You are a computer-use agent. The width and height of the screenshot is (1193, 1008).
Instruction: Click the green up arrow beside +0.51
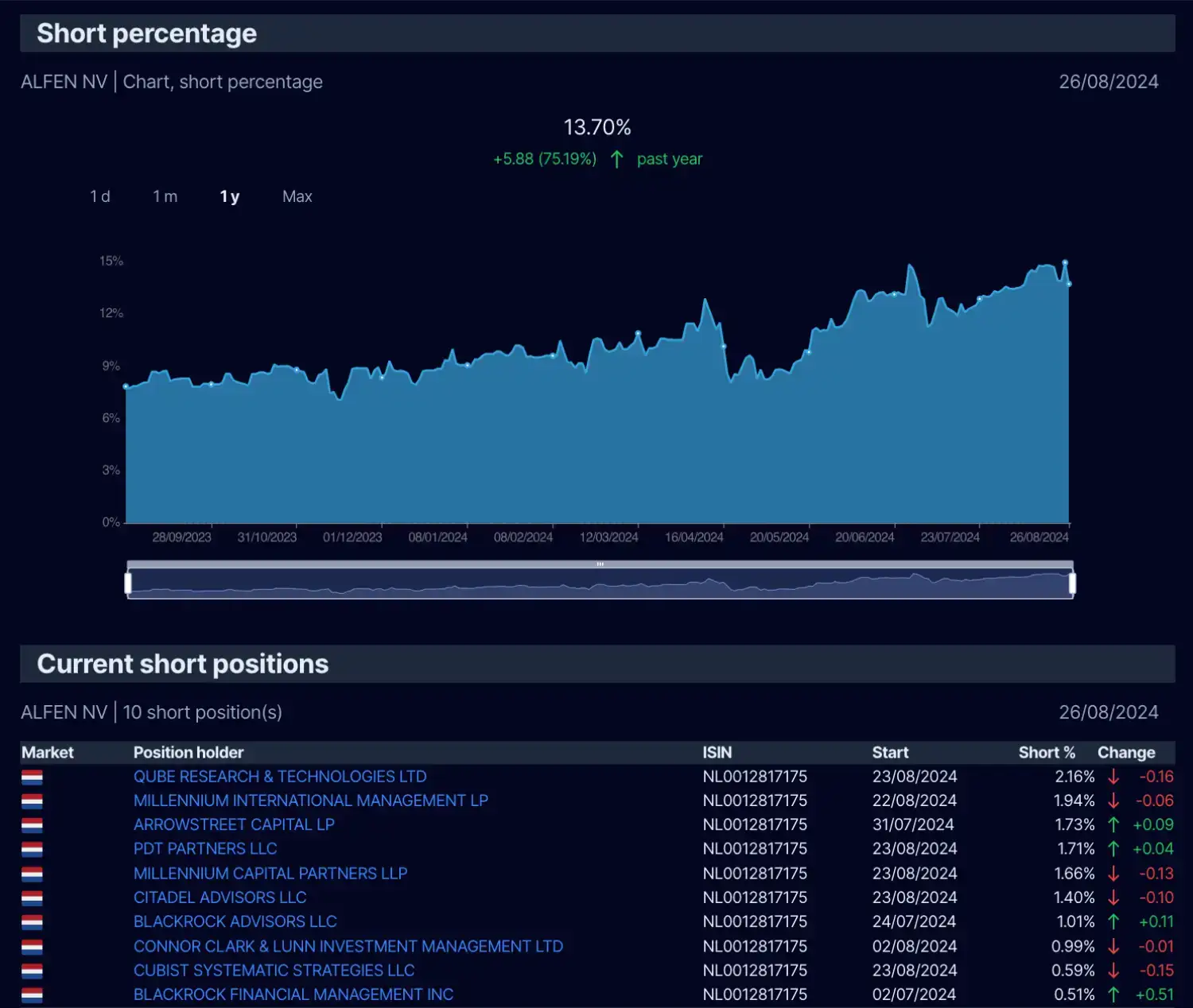[x=1113, y=994]
